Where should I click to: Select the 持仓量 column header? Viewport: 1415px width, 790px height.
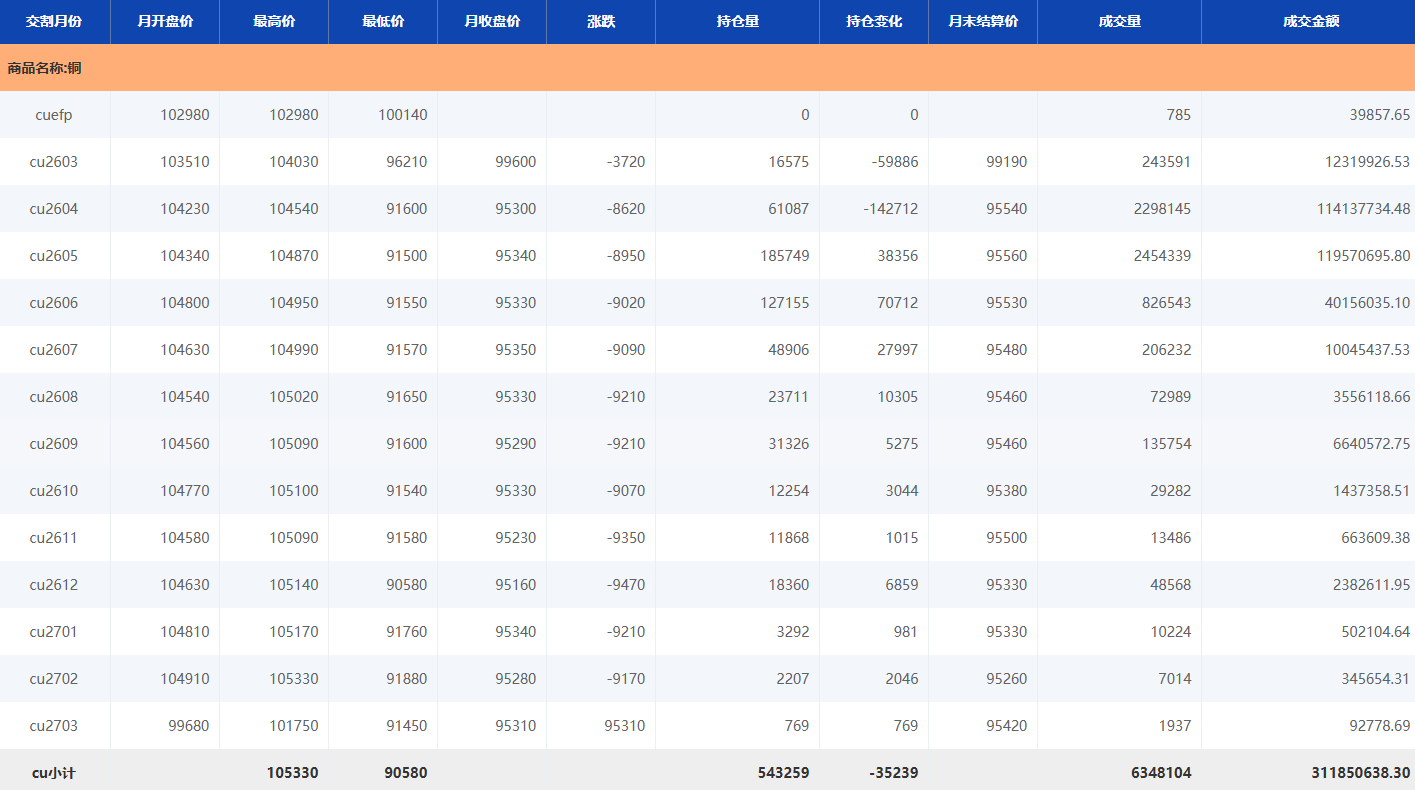click(737, 21)
